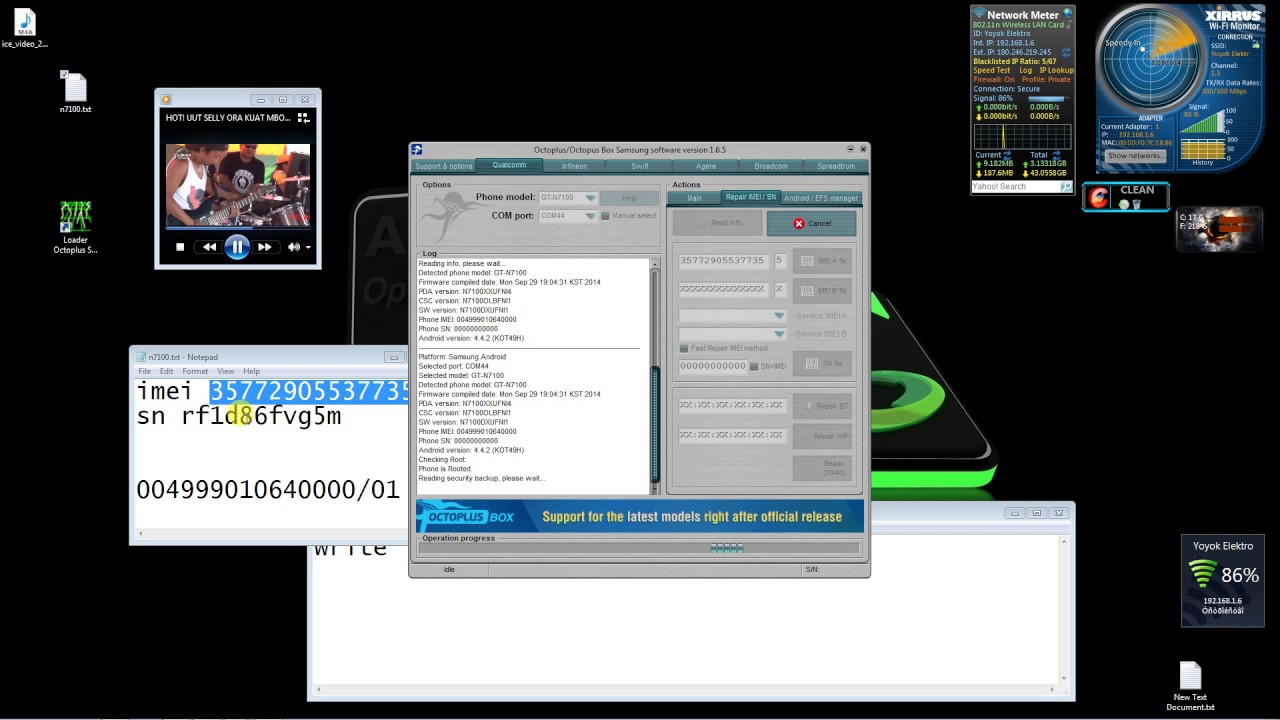Open the Android / EFS manager tab
This screenshot has height=720, width=1280.
point(820,198)
